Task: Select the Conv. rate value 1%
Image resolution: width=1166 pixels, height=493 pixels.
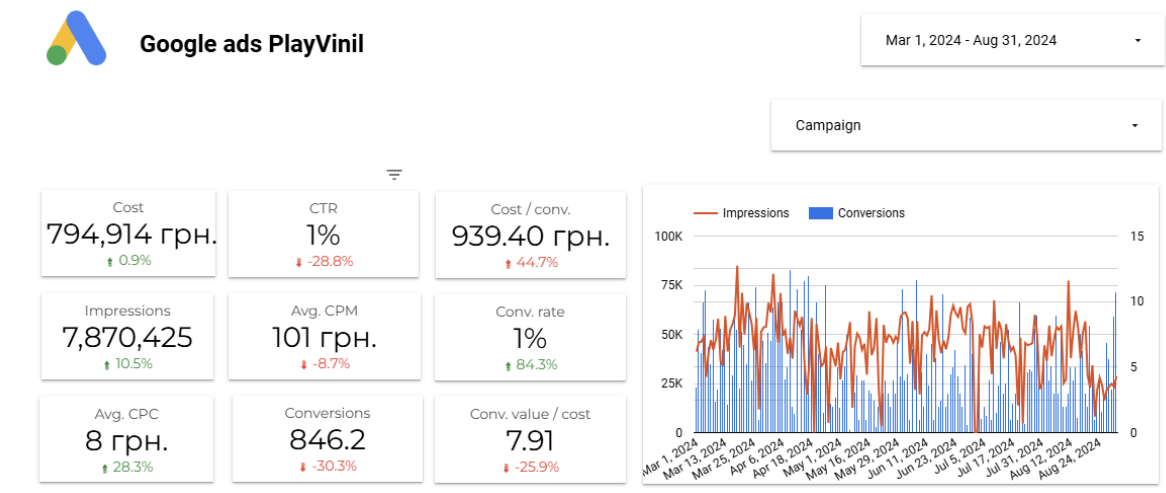Action: tap(529, 339)
